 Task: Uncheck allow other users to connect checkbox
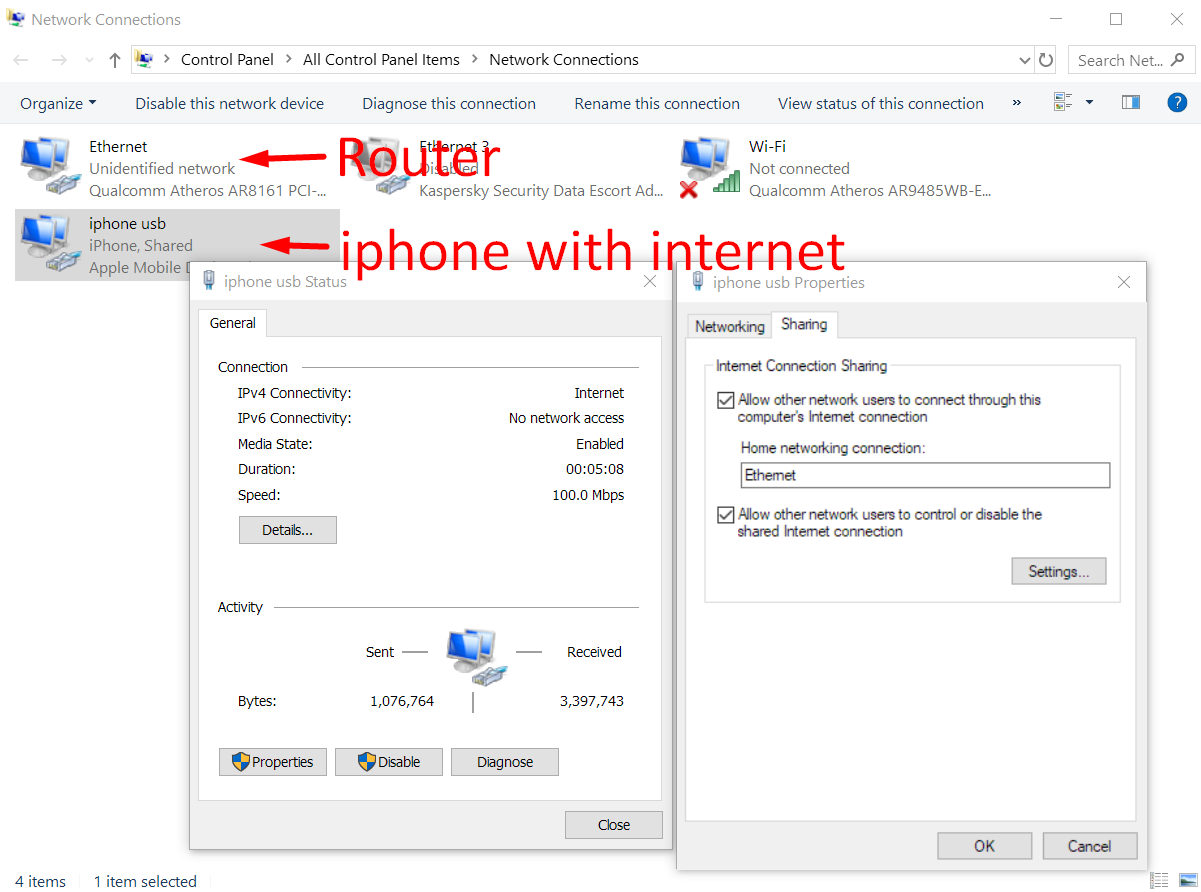click(x=726, y=400)
